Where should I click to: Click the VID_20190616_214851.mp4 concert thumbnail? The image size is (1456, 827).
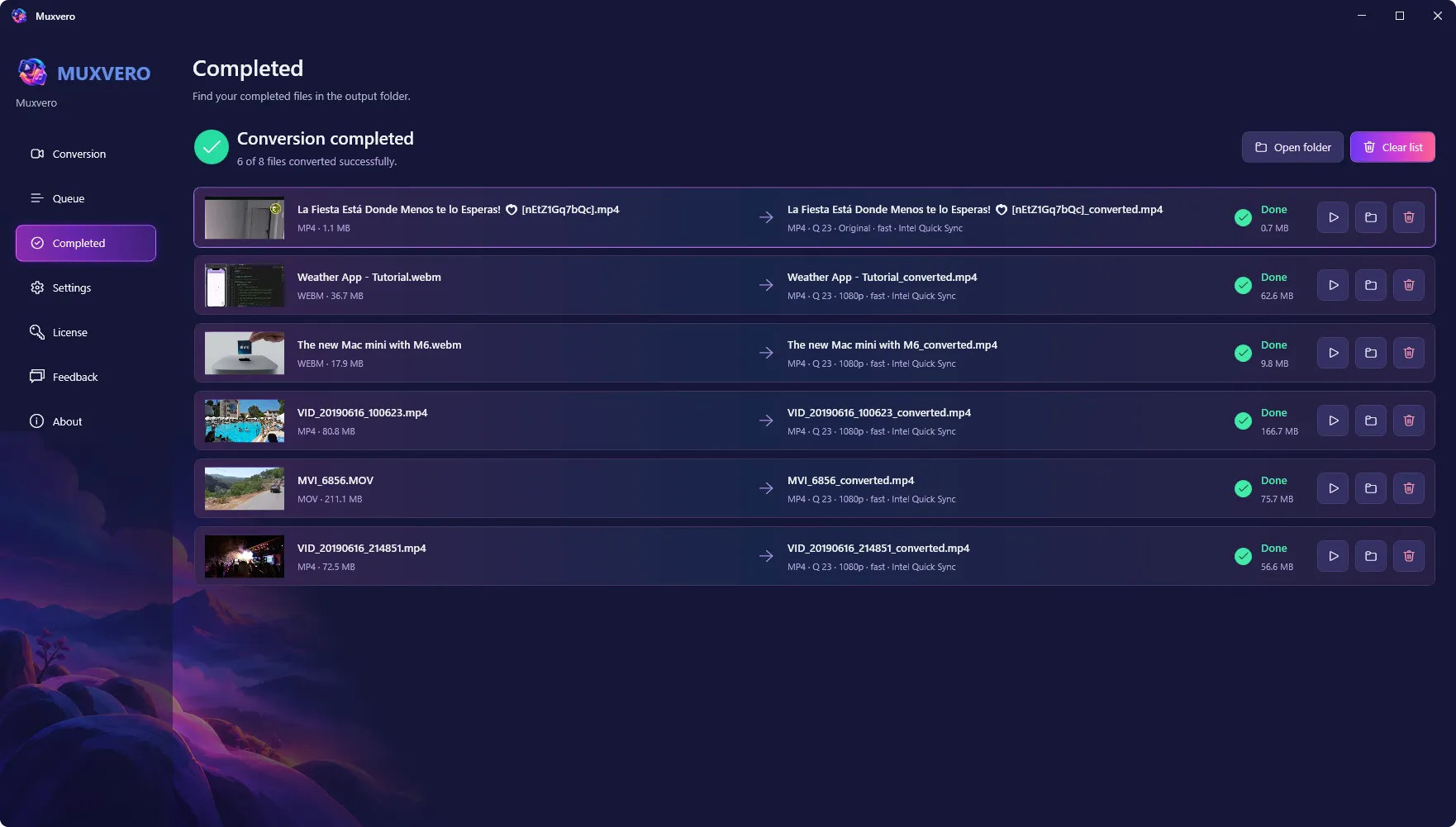pos(245,556)
